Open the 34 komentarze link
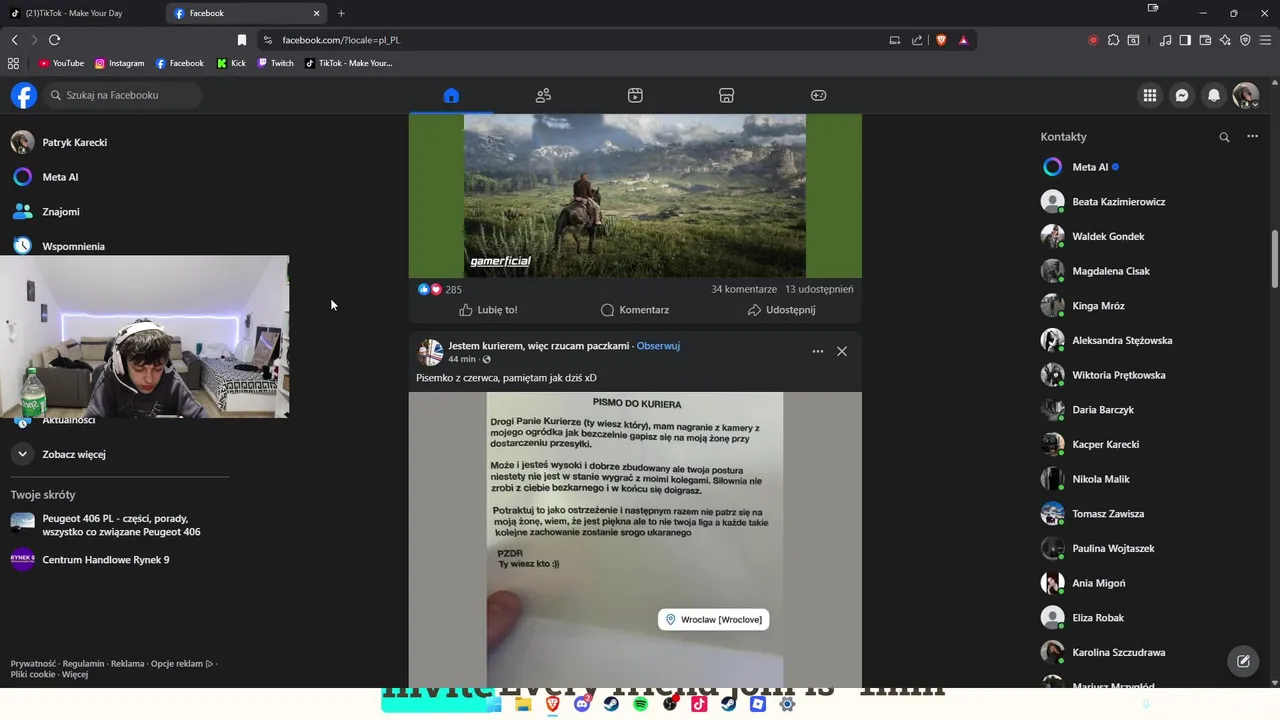The width and height of the screenshot is (1280, 720). coord(744,289)
